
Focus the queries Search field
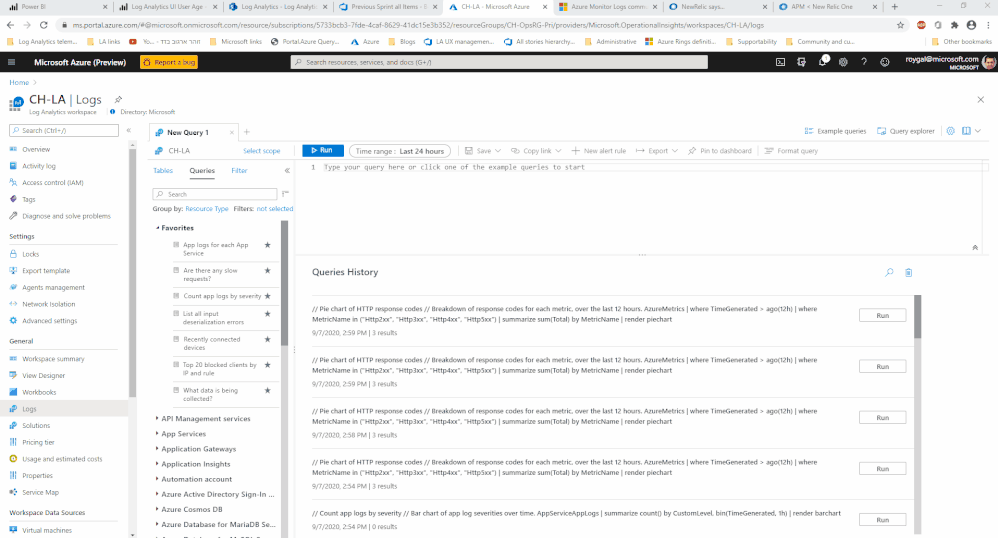coord(214,194)
